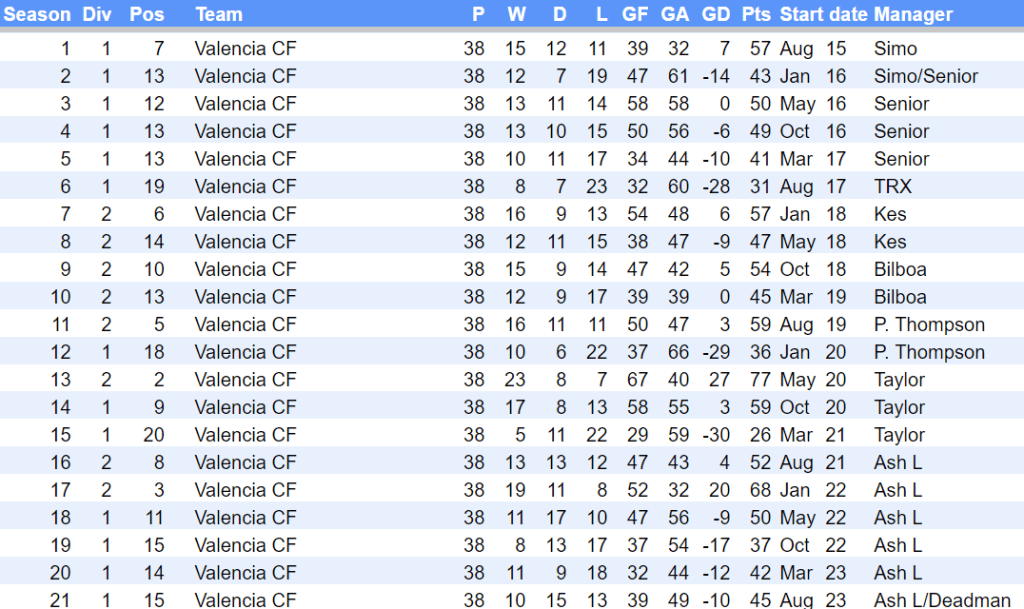Select the Ash L/Deadman manager cell
The image size is (1024, 609).
(942, 600)
